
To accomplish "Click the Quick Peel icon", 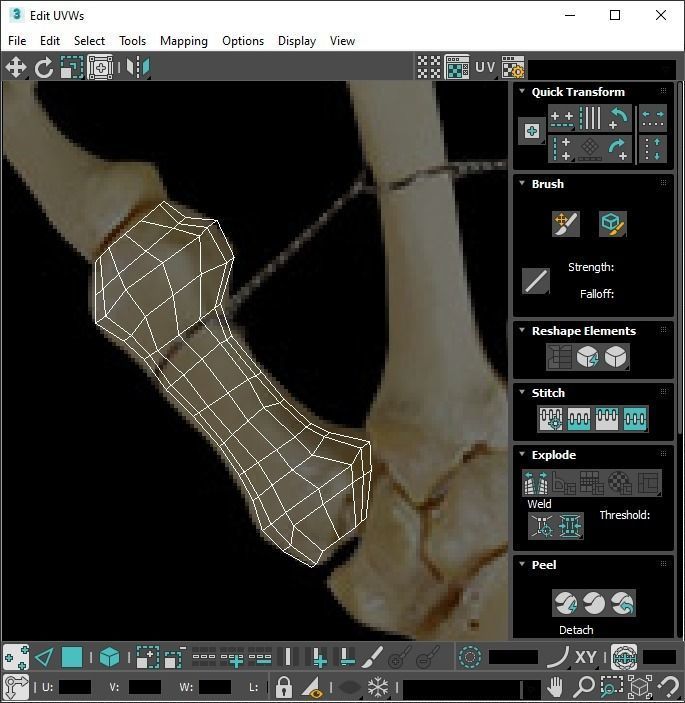I will coord(566,603).
